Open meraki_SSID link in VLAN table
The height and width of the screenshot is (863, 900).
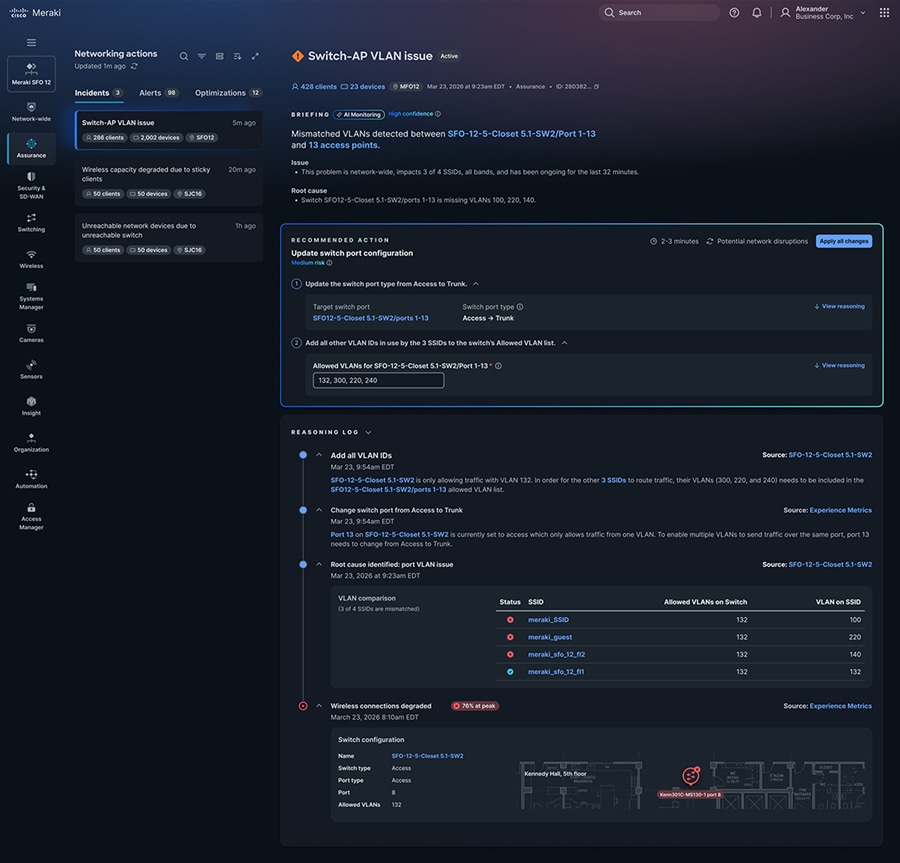tap(548, 620)
